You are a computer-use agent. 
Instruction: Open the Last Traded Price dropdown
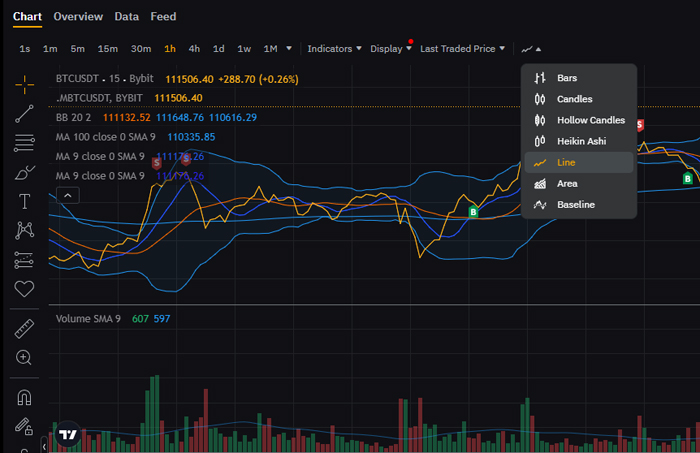tap(462, 49)
